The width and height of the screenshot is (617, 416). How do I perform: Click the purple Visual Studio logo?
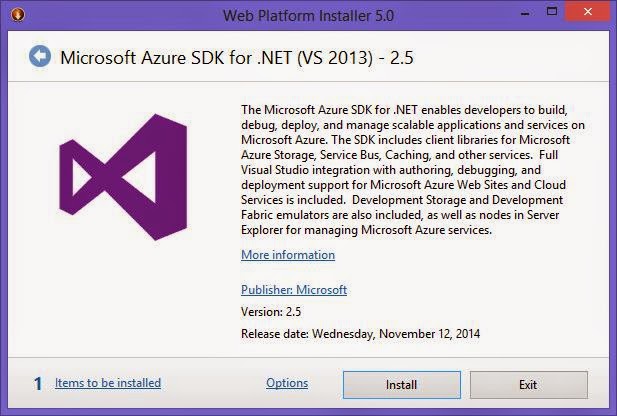click(123, 177)
